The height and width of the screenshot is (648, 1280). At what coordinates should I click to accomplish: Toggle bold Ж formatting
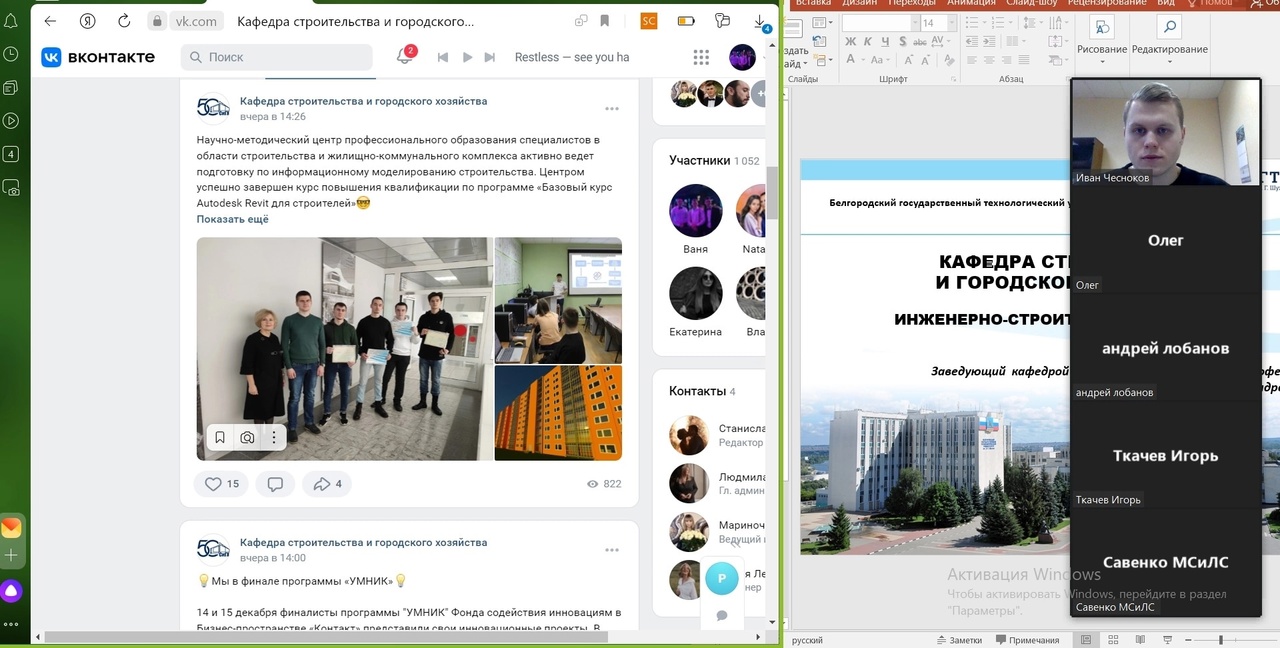[851, 42]
